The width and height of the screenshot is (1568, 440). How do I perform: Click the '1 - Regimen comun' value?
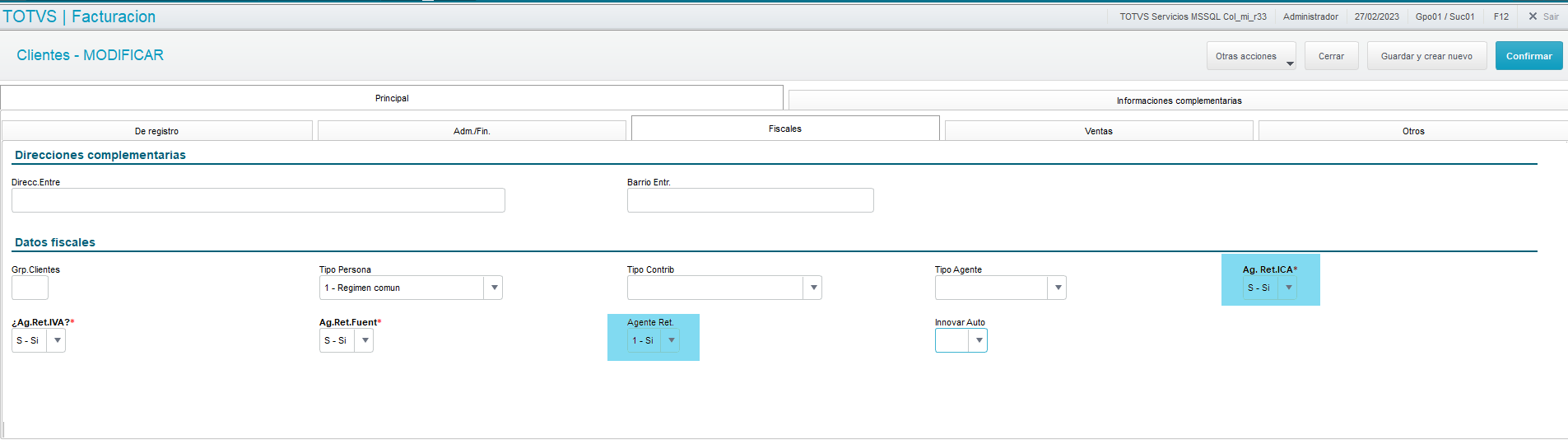(x=362, y=288)
